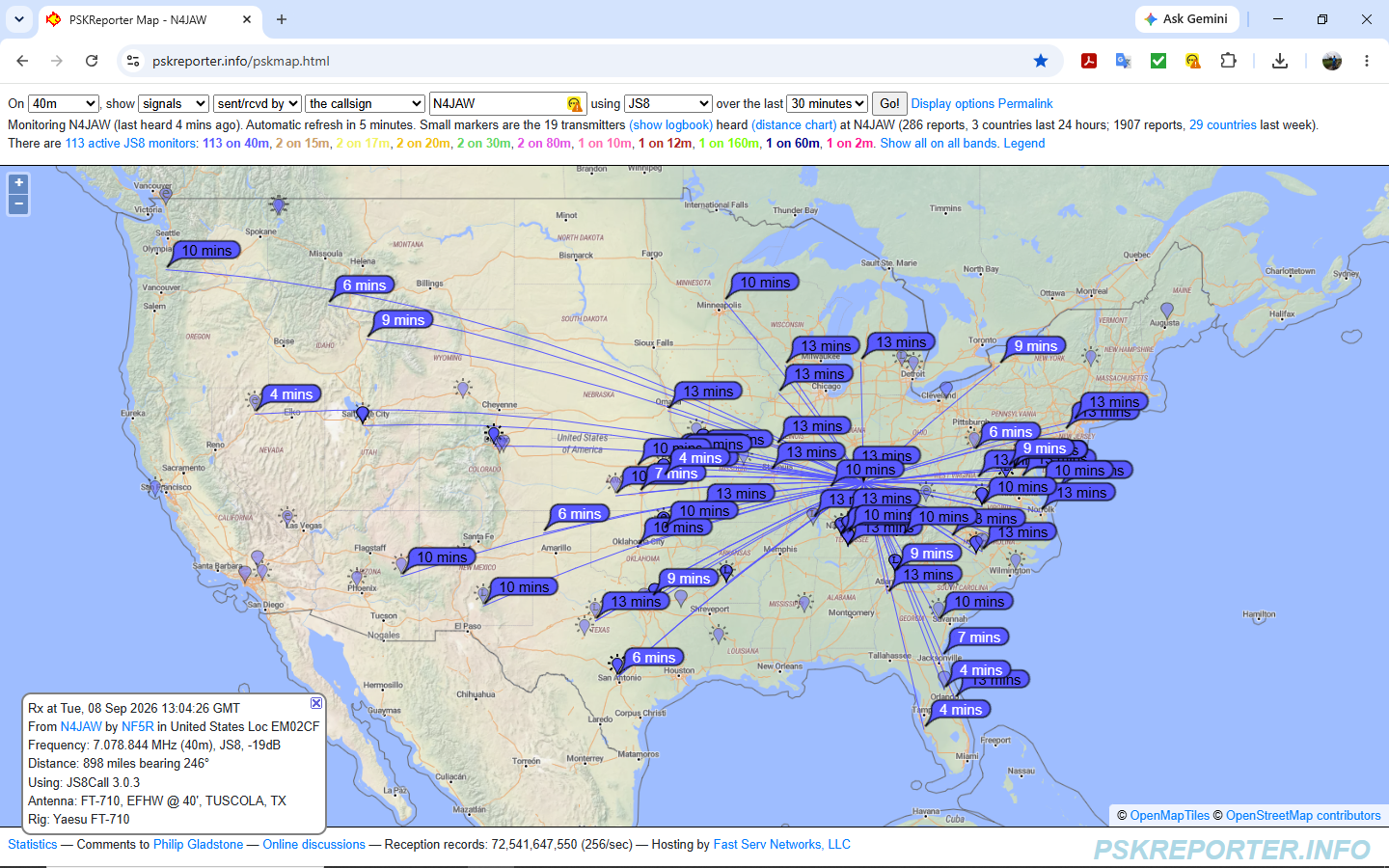This screenshot has height=868, width=1389.
Task: Reload the PSKReporter page
Action: (92, 61)
